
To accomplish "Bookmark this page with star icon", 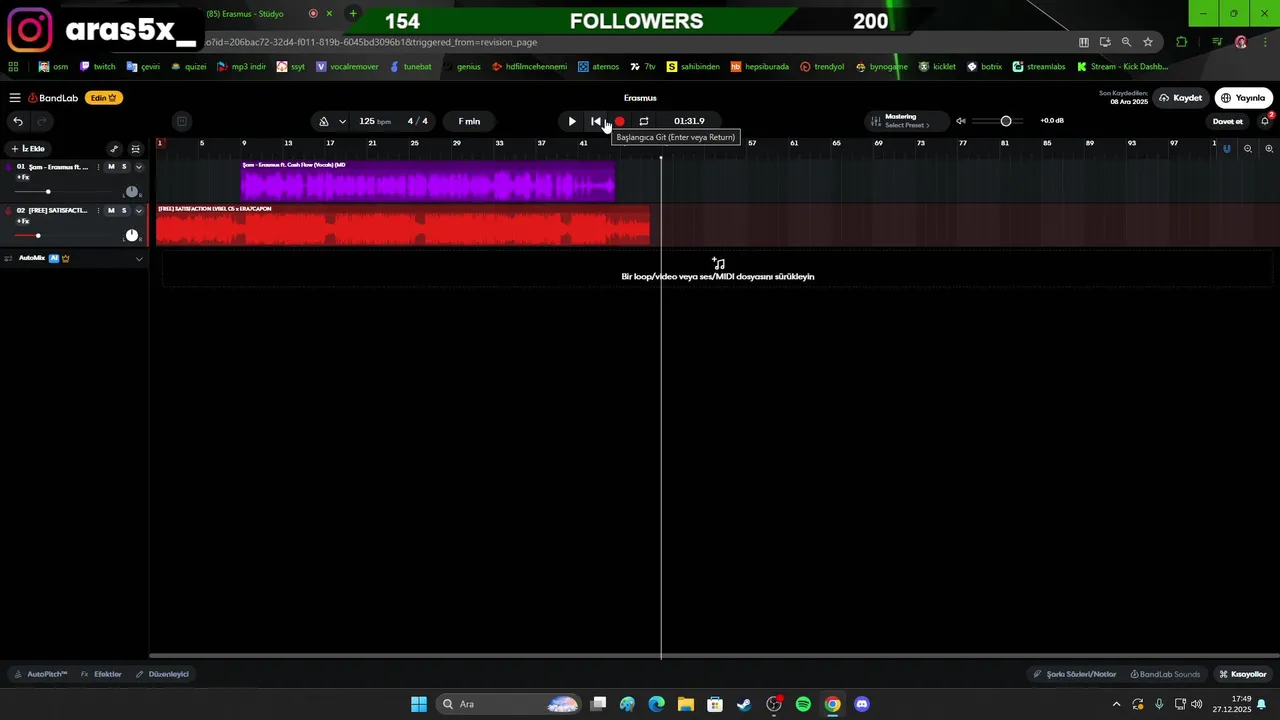I will point(1148,42).
